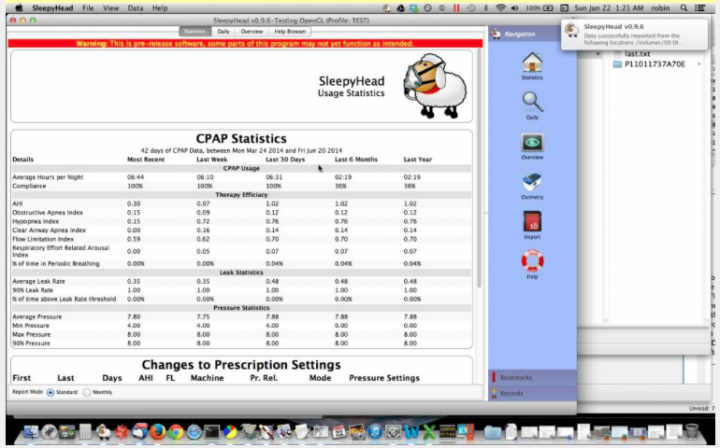
Task: Open the Apple menu
Action: 19,8
